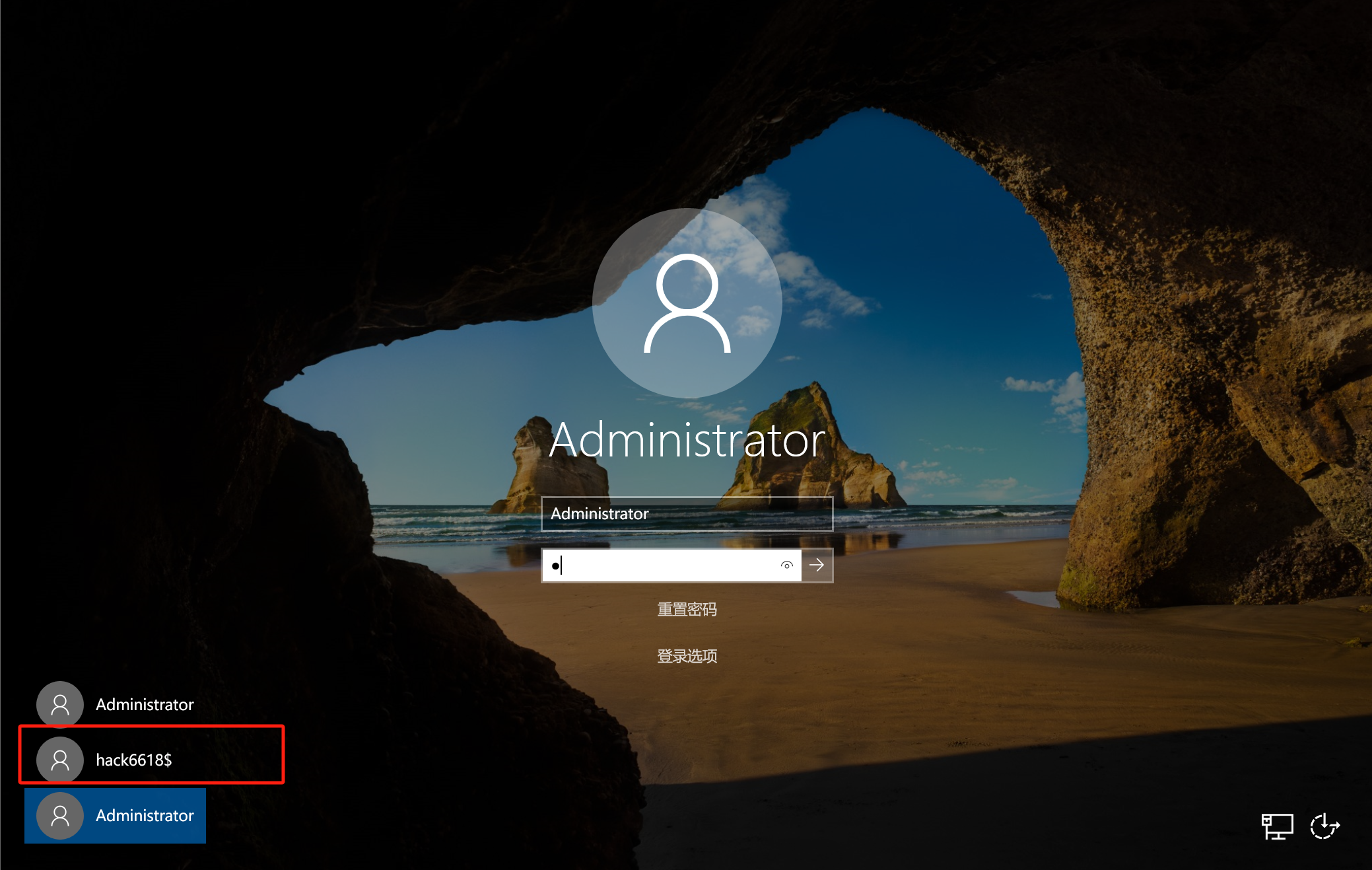
Task: Click the large Administrator name heading
Action: point(687,440)
